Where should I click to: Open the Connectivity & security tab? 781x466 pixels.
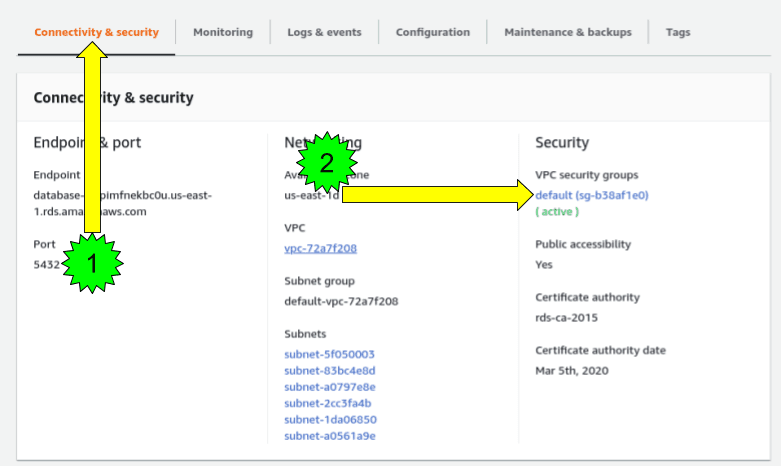coord(96,32)
